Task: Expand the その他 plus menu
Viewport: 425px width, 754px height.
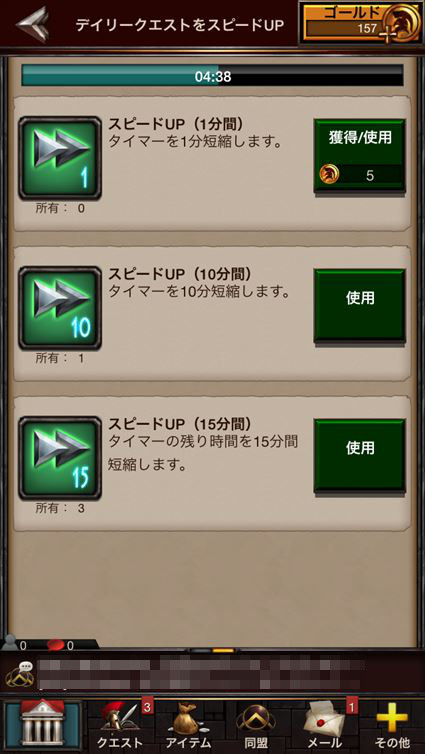Action: 393,726
